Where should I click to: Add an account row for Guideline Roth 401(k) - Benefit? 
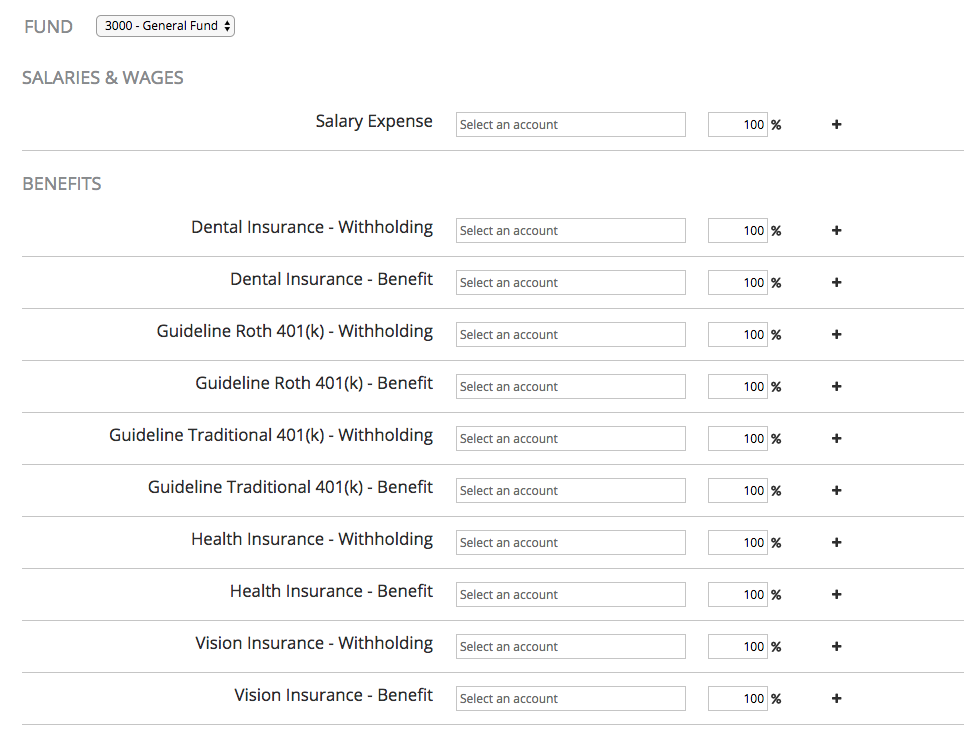click(x=836, y=387)
